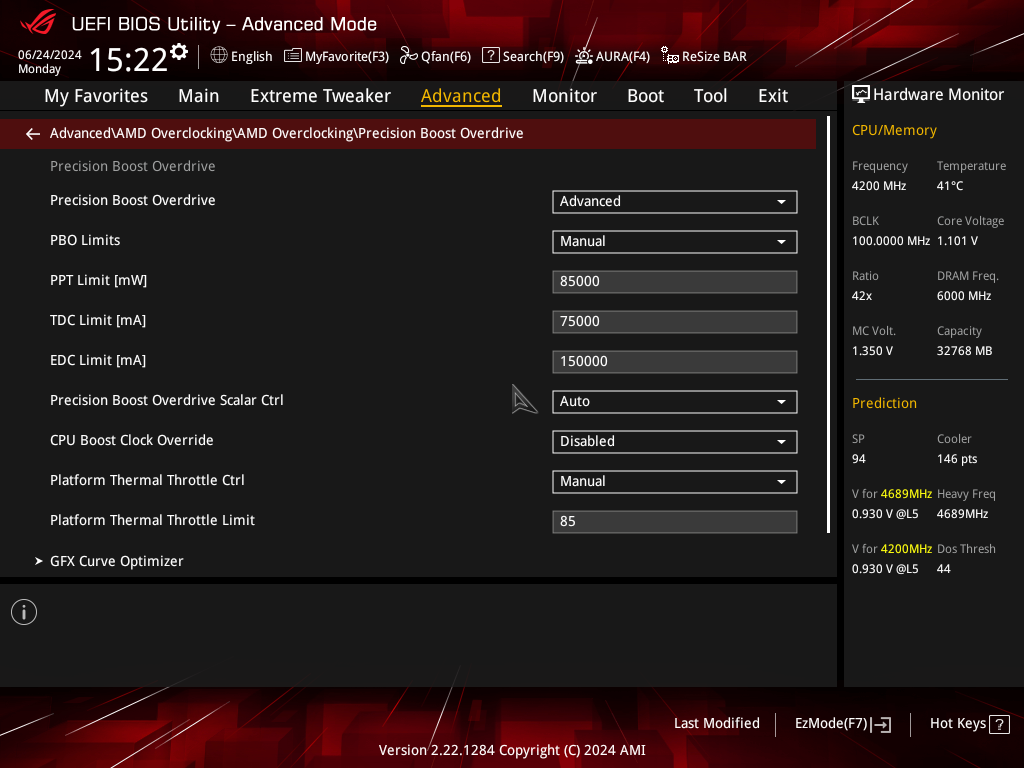
Task: Click CPU/Memory section heading
Action: [x=894, y=130]
